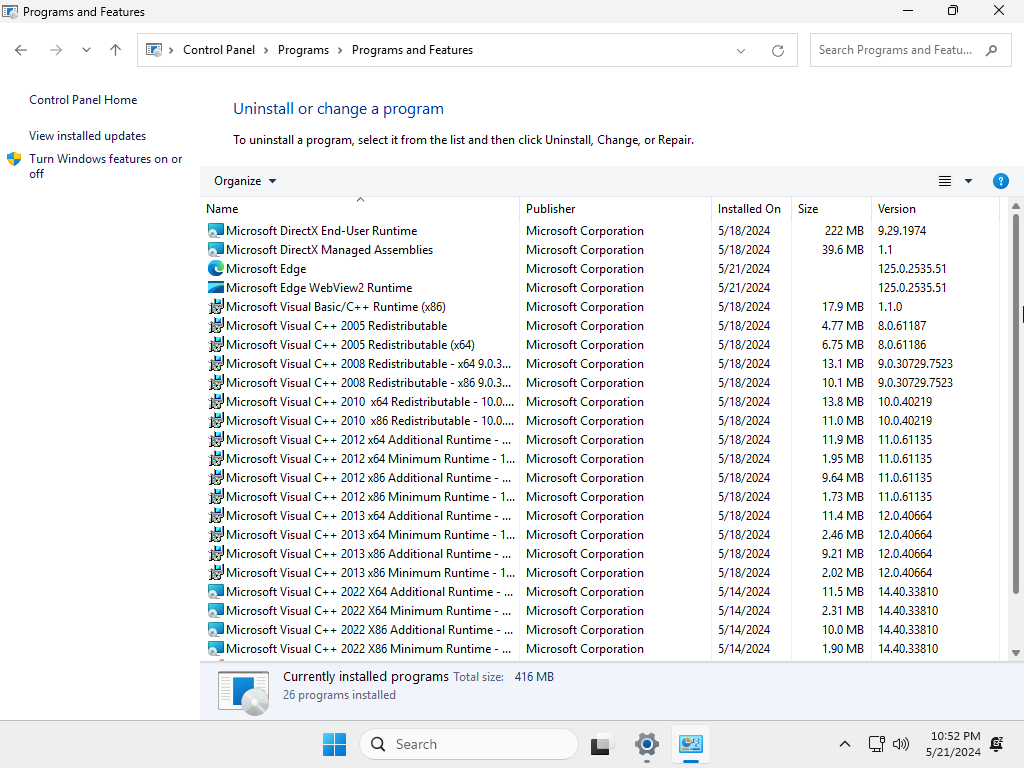Click Programs and Features breadcrumb
The width and height of the screenshot is (1024, 768).
pyautogui.click(x=412, y=50)
